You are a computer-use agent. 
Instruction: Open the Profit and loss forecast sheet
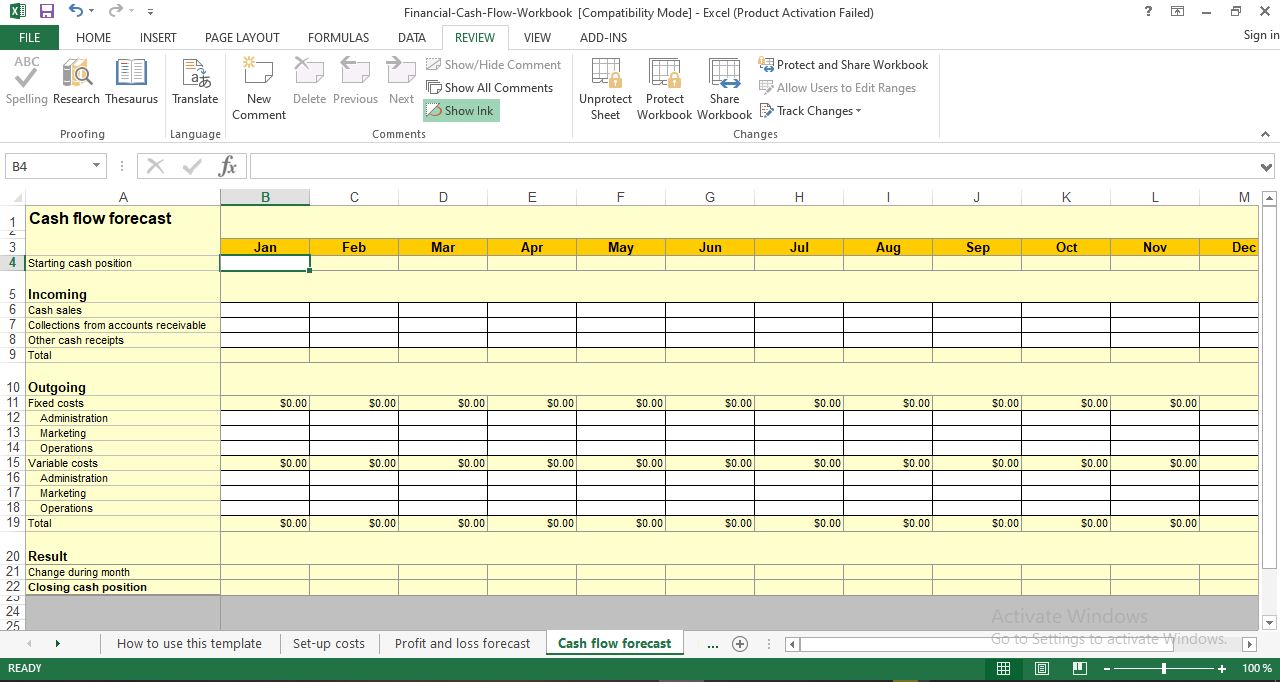(x=462, y=643)
